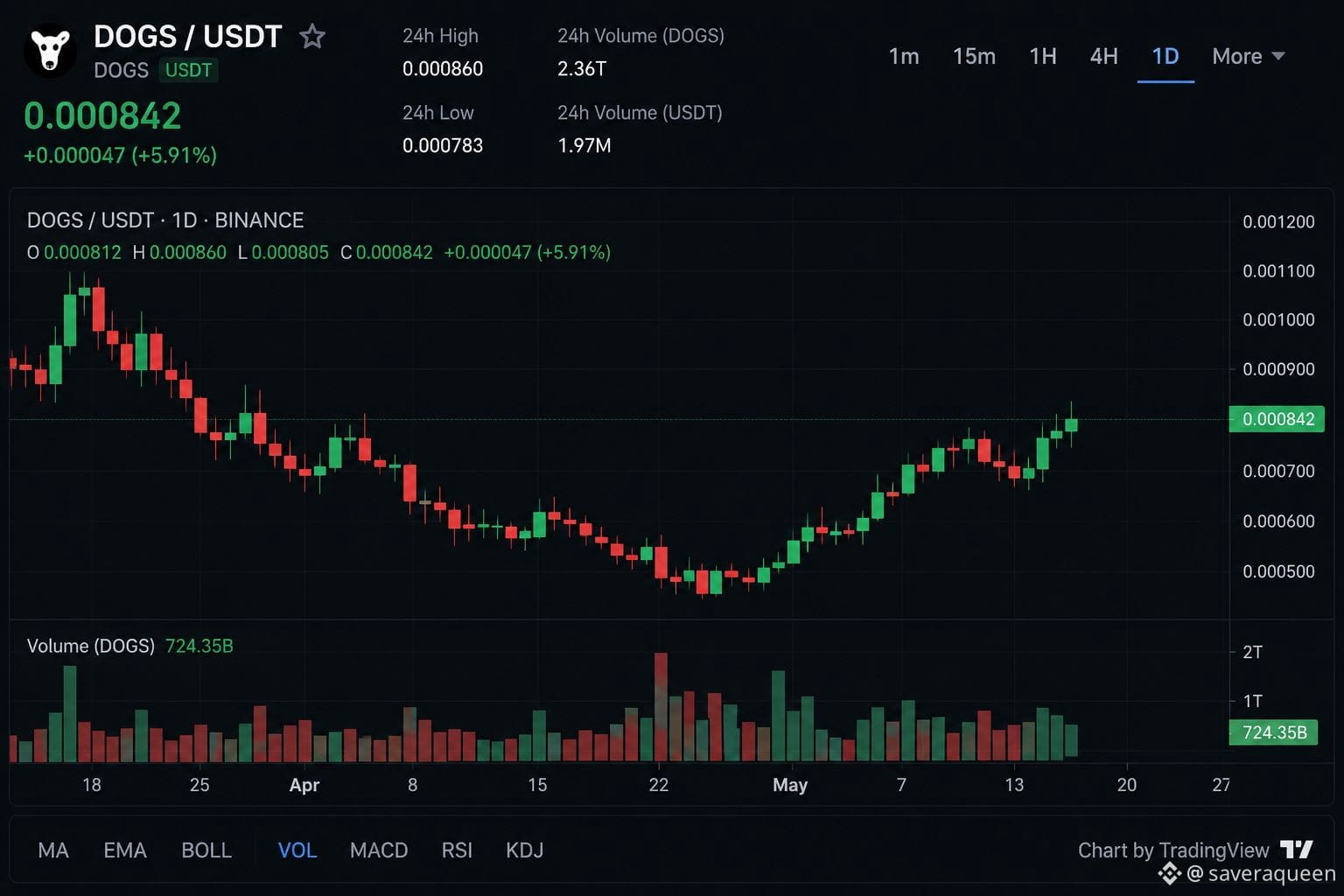
Task: Enable the KDJ indicator
Action: click(x=525, y=850)
